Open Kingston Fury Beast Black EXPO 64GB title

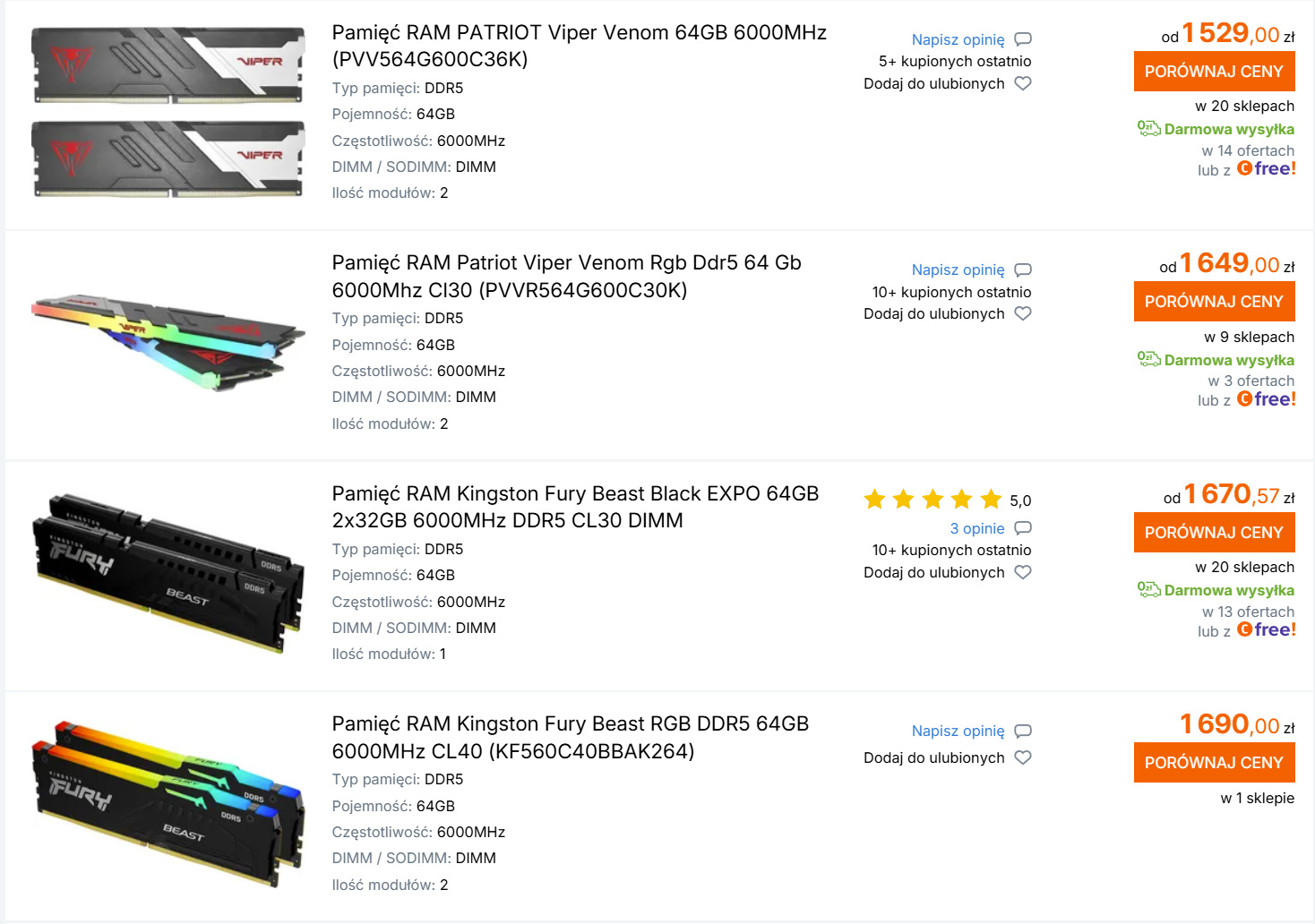tap(575, 507)
